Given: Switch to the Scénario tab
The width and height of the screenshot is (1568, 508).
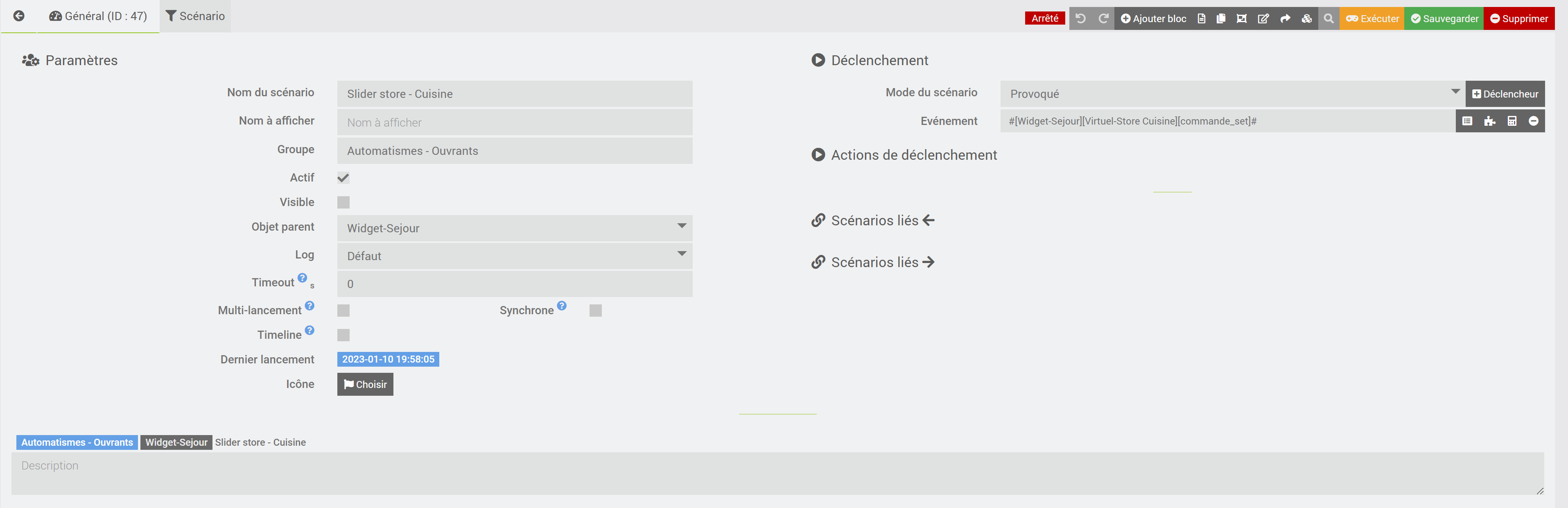Looking at the screenshot, I should point(195,16).
